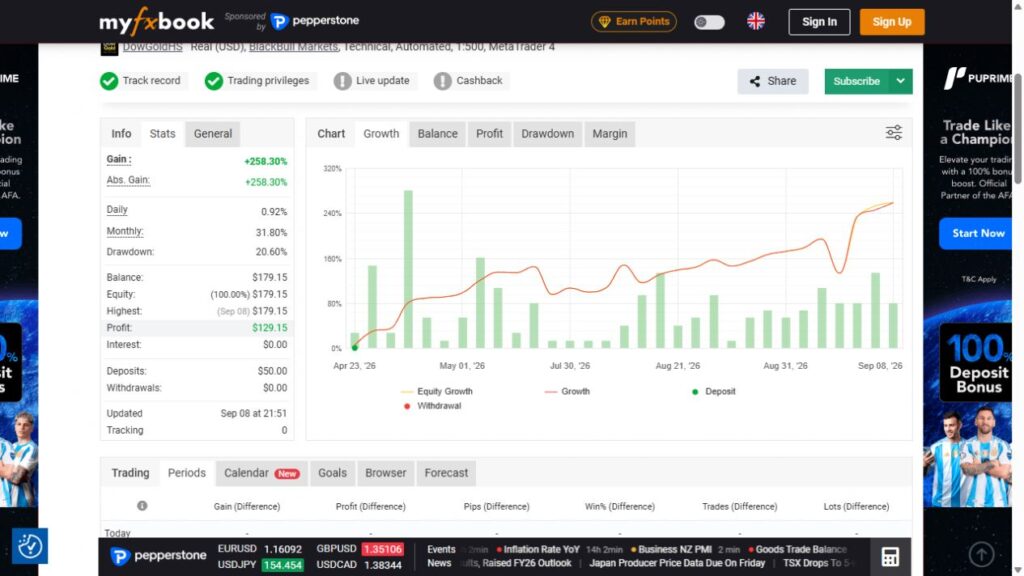Open chart settings sliders icon
1024x576 pixels.
tap(893, 133)
